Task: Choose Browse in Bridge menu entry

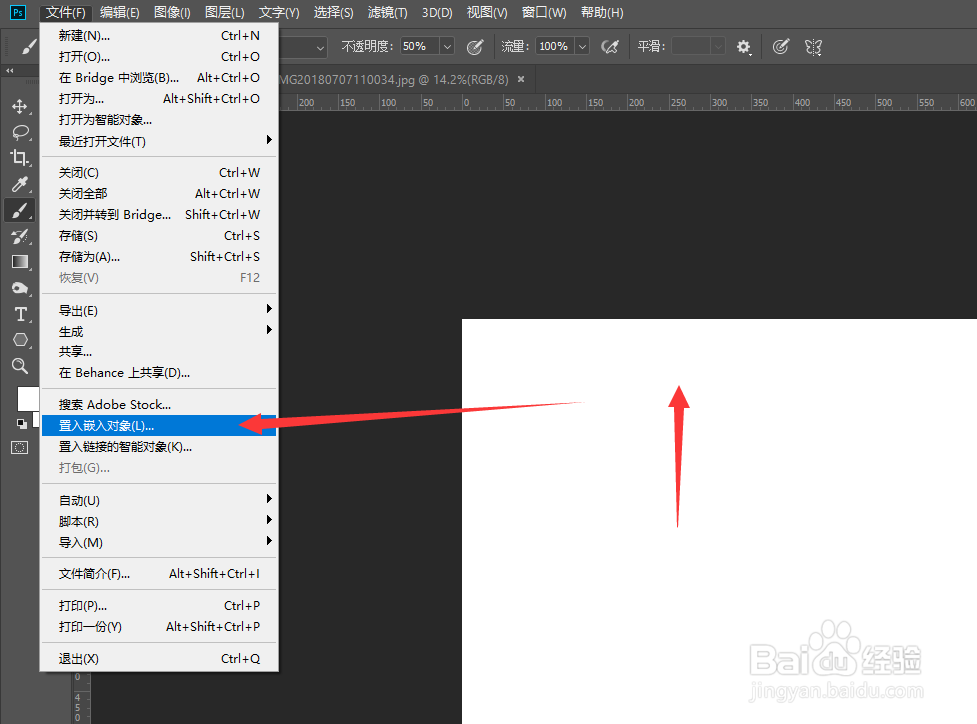Action: [159, 78]
